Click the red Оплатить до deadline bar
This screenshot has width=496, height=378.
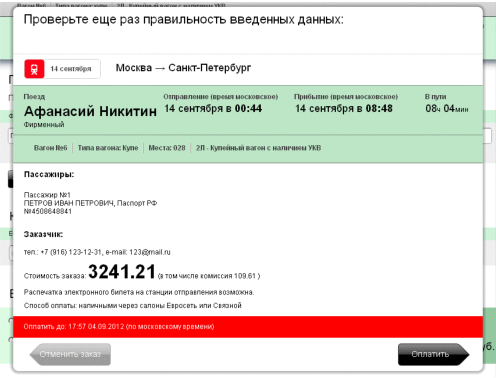coord(248,327)
